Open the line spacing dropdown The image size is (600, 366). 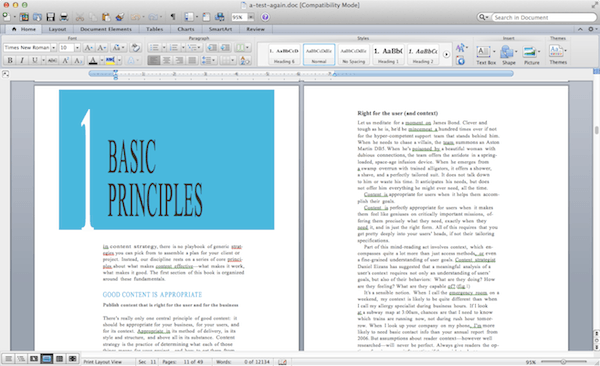[x=209, y=60]
